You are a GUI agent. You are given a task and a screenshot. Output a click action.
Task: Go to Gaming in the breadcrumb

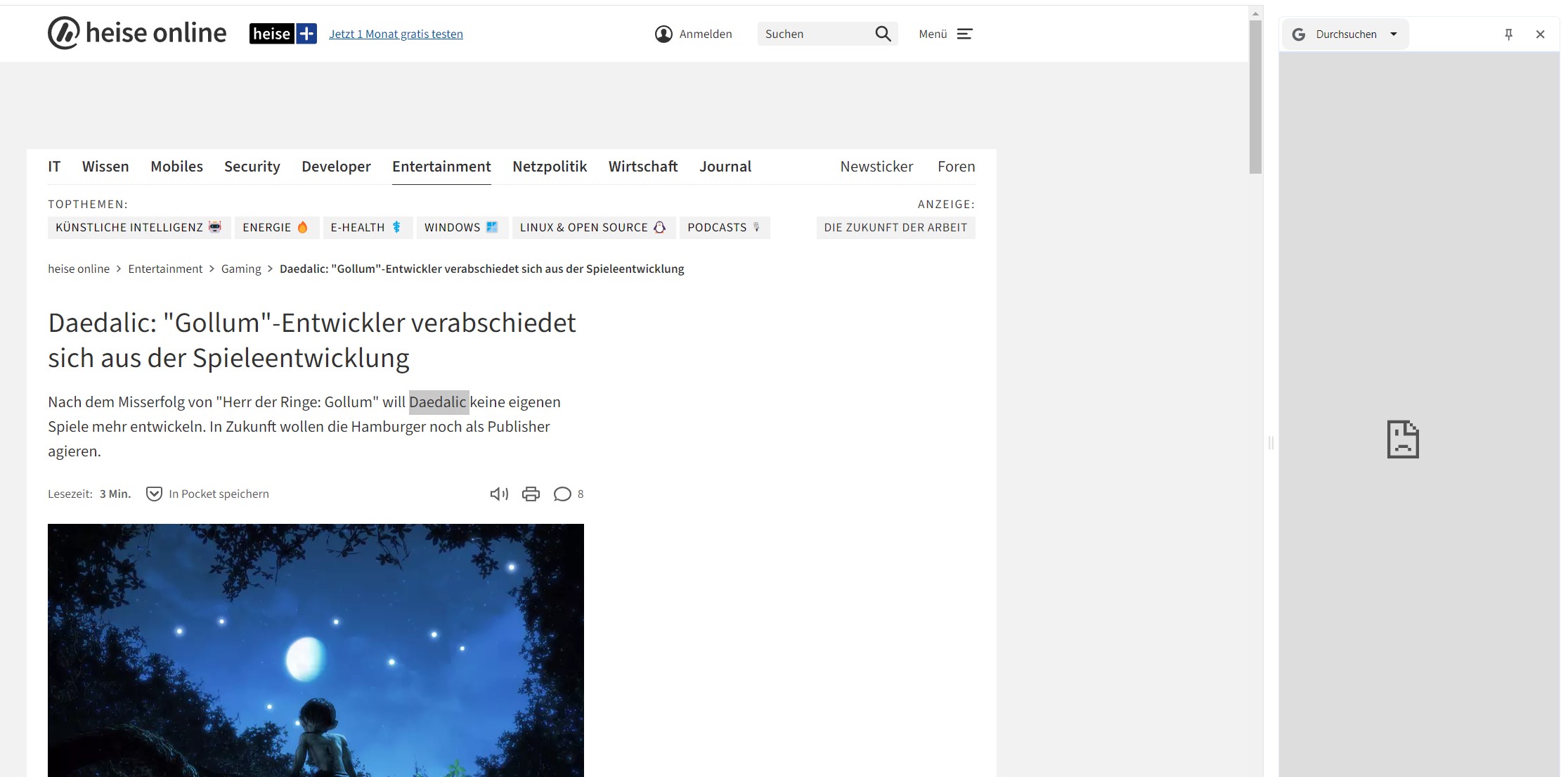pyautogui.click(x=240, y=269)
